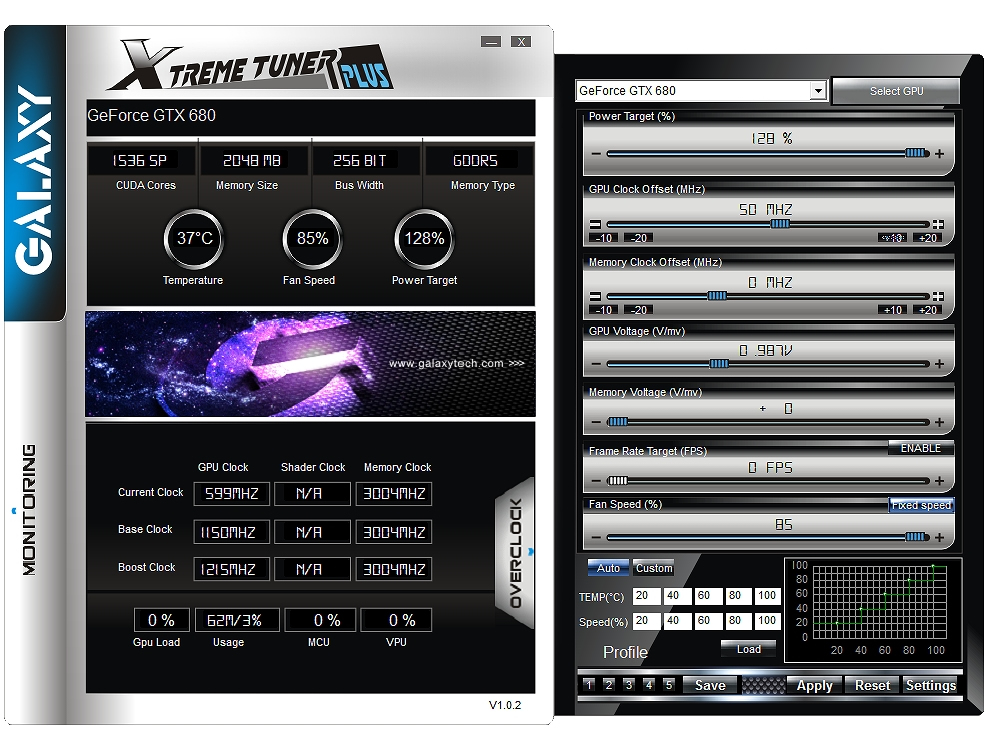
Task: Click +10 under Memory Clock Offset
Action: pos(892,310)
